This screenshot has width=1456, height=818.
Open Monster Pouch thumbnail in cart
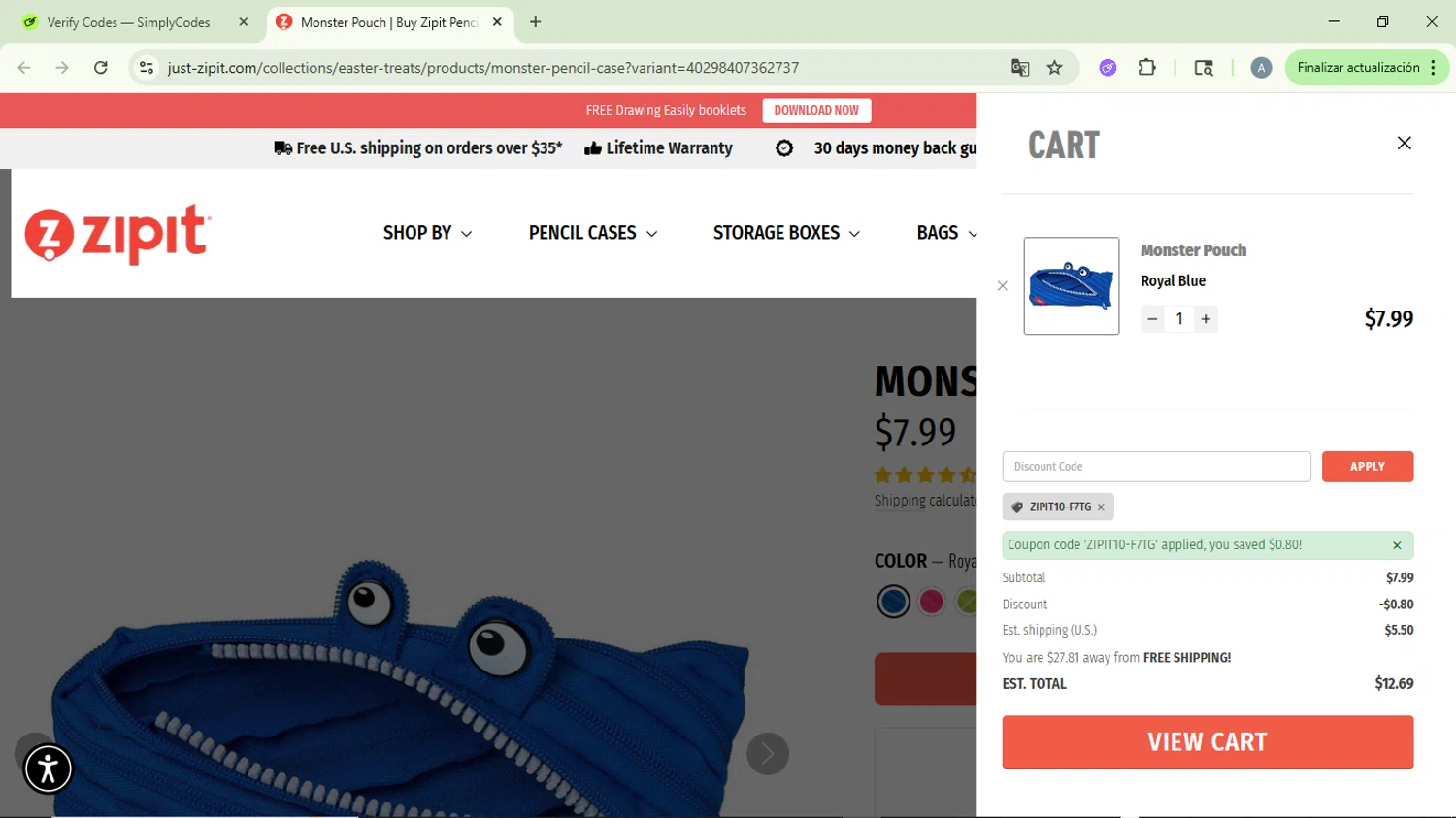pyautogui.click(x=1072, y=286)
